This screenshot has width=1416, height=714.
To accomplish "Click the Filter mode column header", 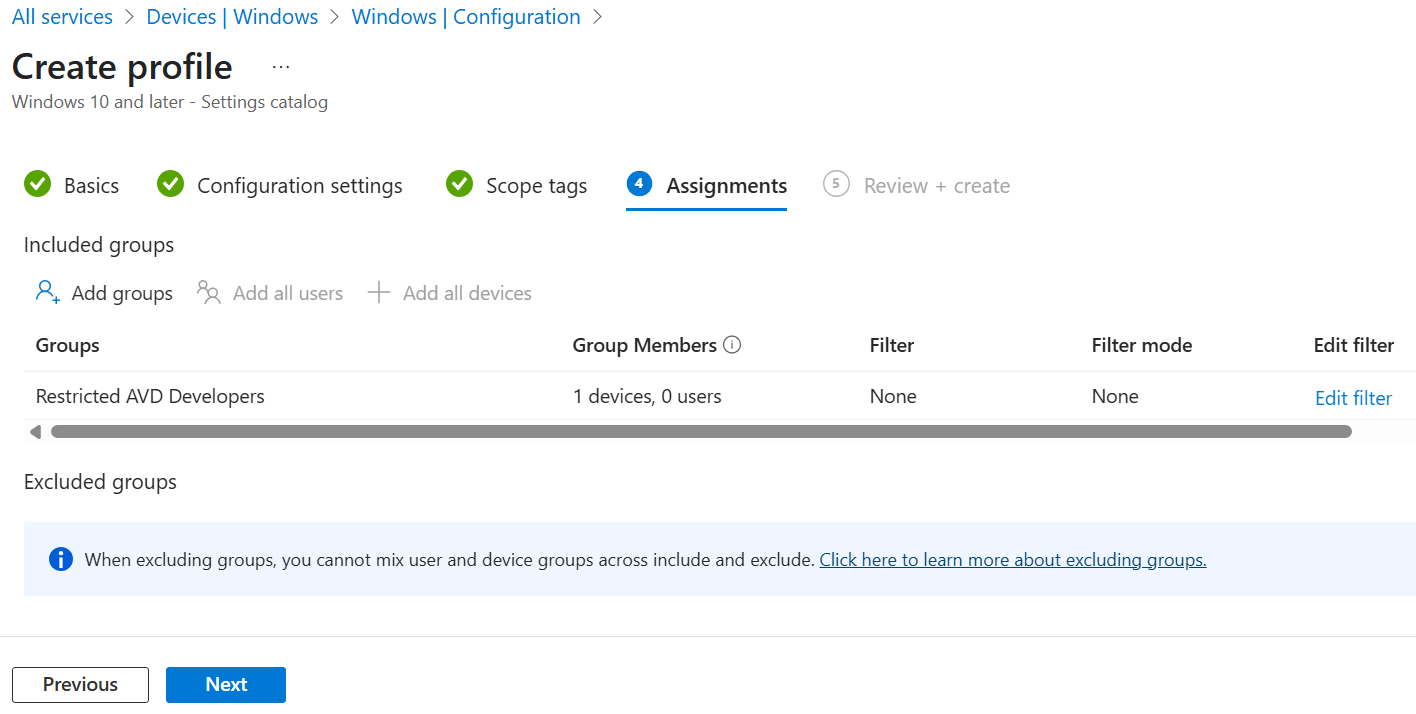I will point(1142,345).
